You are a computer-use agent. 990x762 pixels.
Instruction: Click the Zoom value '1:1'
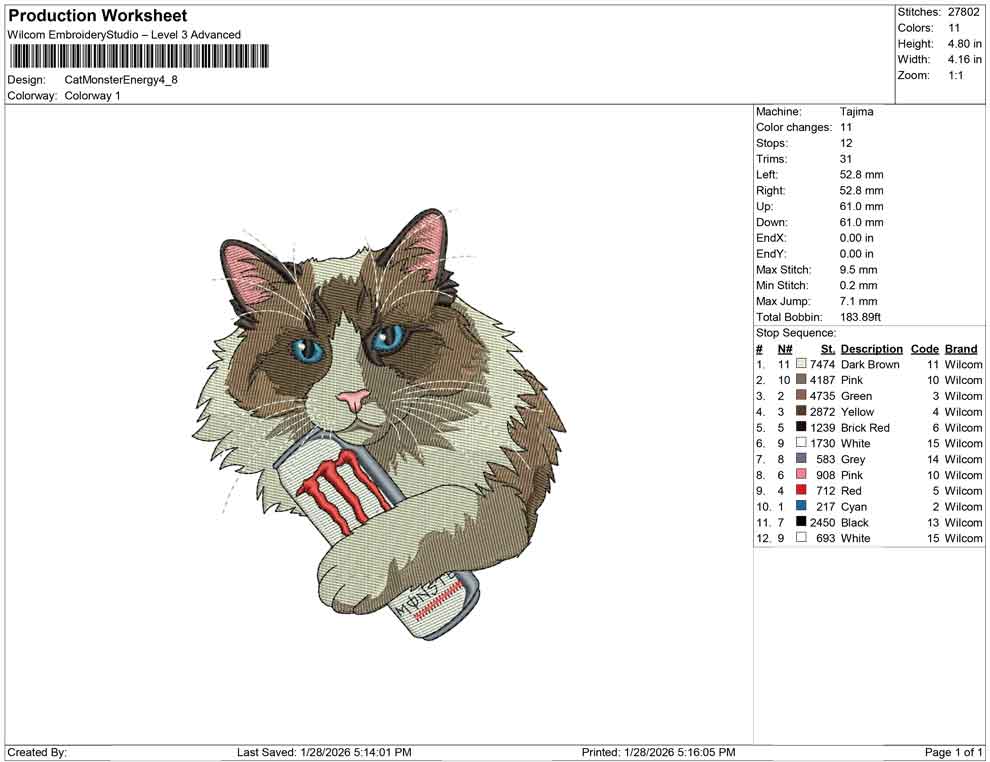[x=956, y=75]
